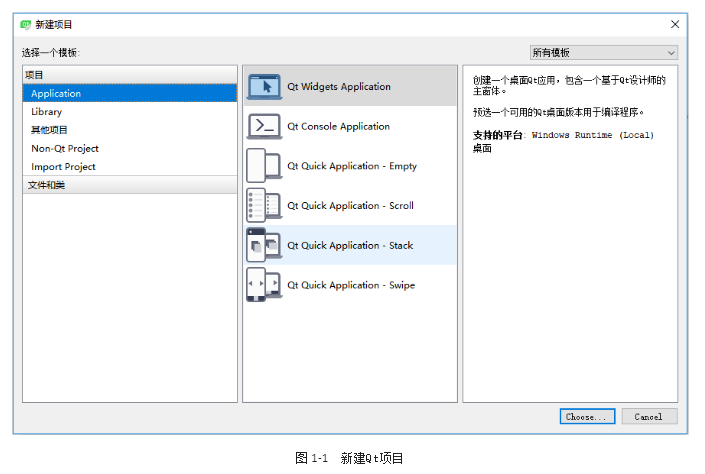Click the Qt Quick Application Stack icon
The height and width of the screenshot is (474, 705).
click(x=264, y=245)
